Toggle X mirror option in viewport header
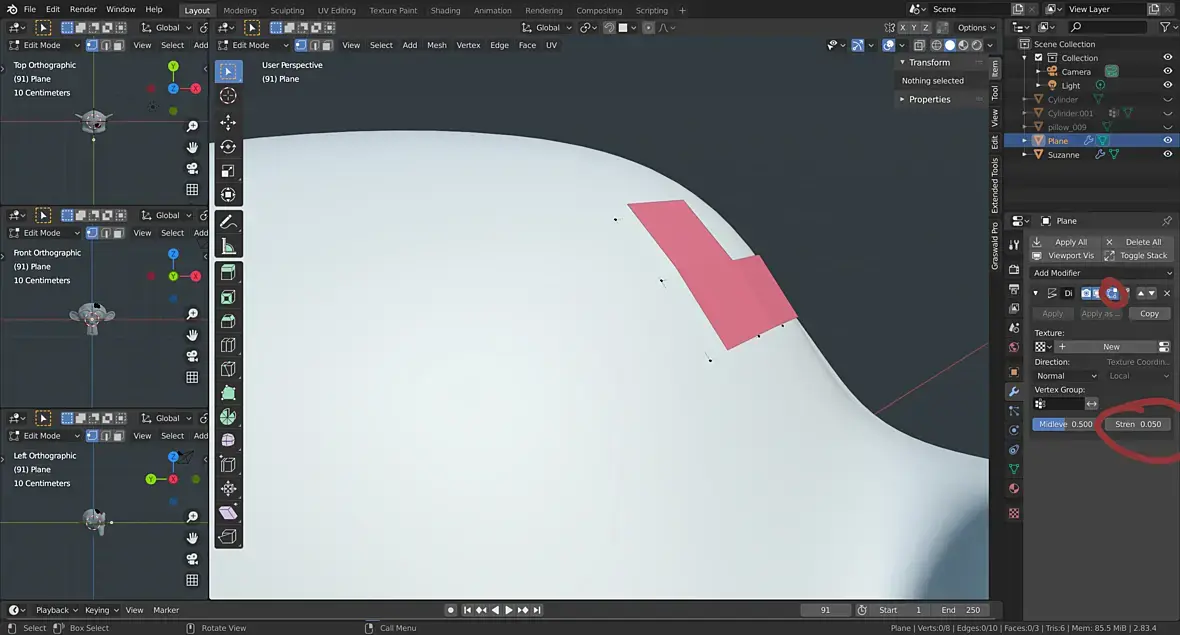The width and height of the screenshot is (1180, 635). click(x=902, y=28)
